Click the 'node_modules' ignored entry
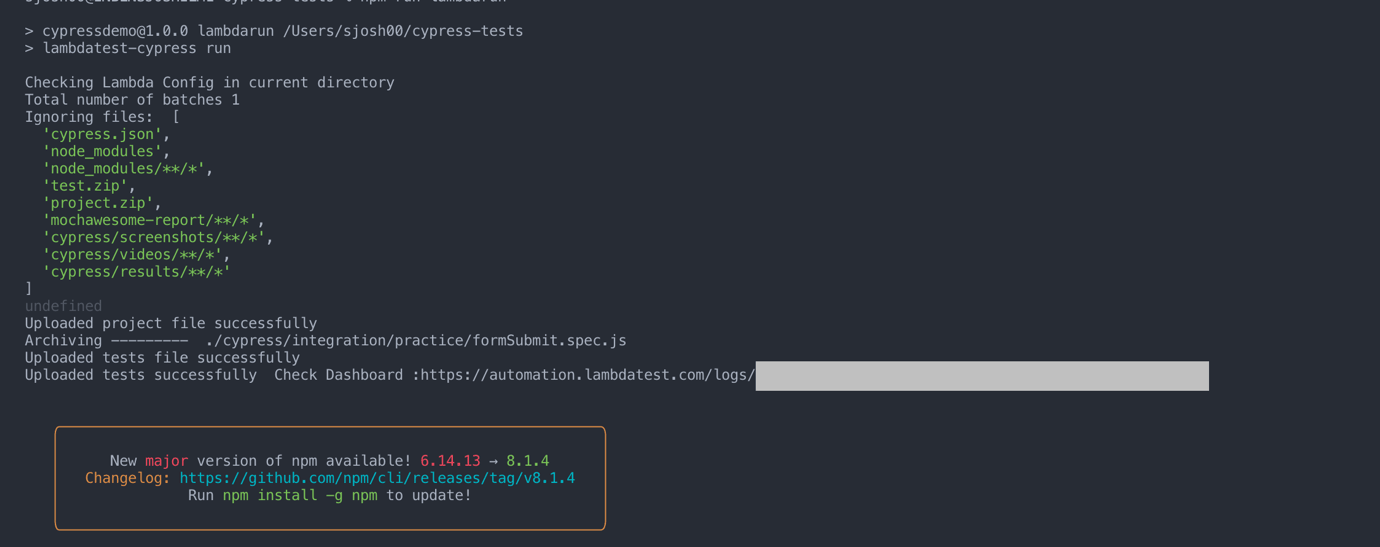Image resolution: width=1380 pixels, height=547 pixels. [x=102, y=151]
